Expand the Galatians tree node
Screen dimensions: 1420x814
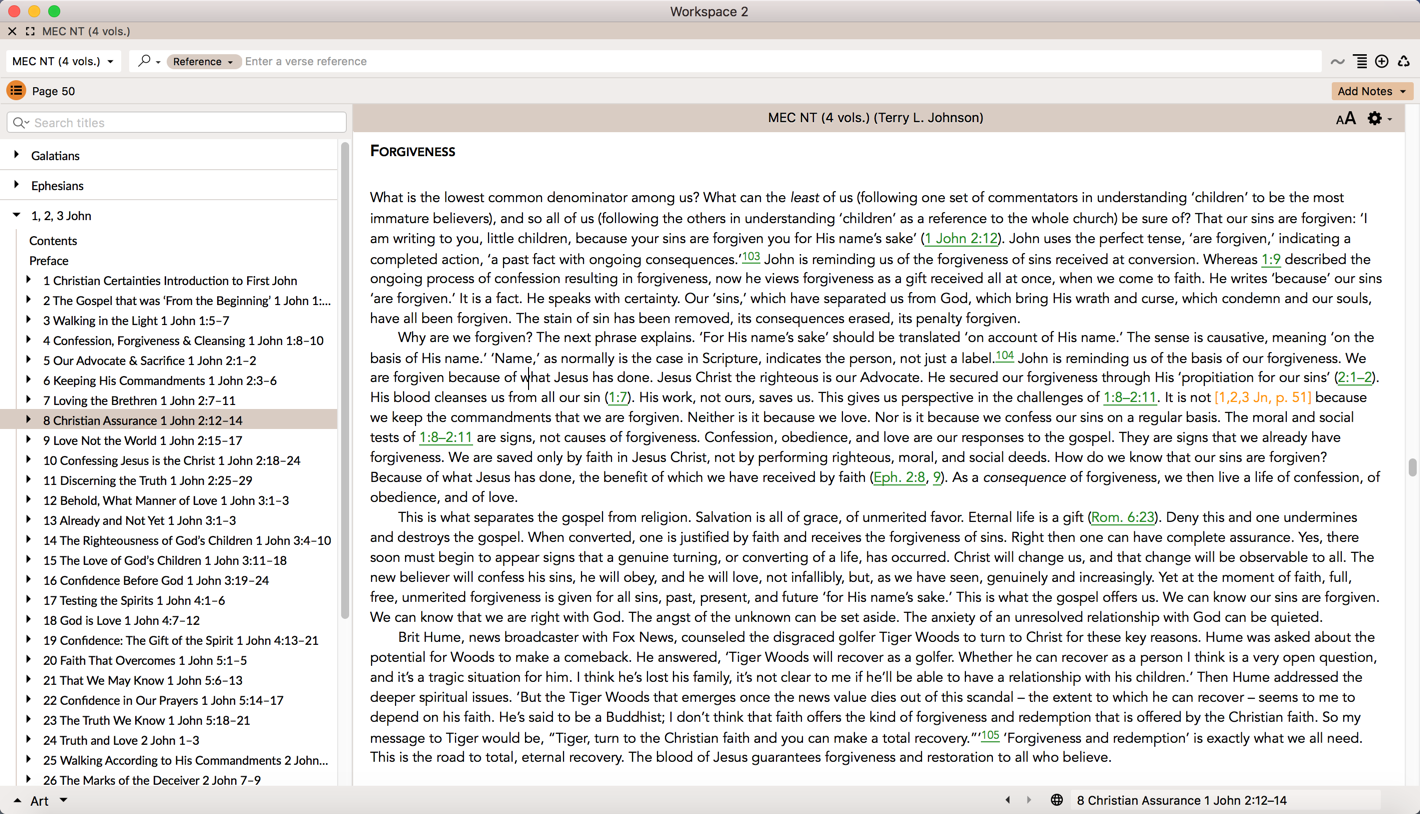(16, 155)
